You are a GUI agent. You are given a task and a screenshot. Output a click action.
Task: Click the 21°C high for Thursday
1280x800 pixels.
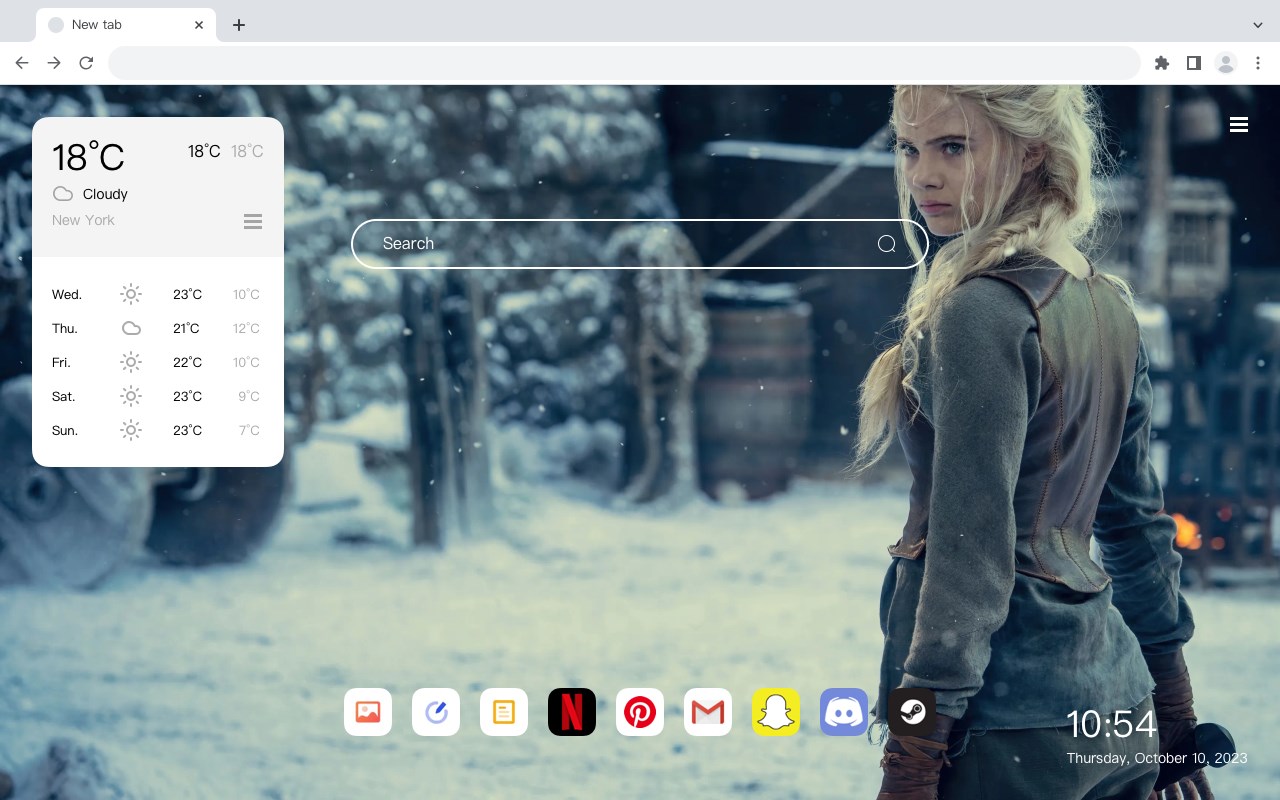click(x=186, y=329)
